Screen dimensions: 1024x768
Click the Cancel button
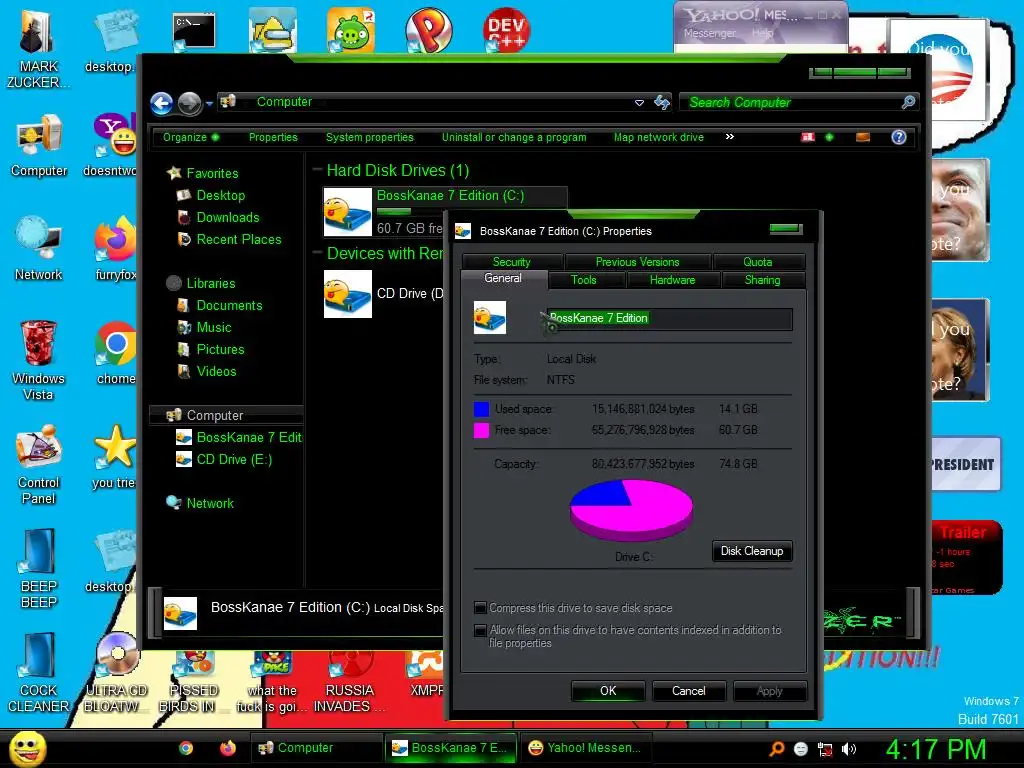click(689, 691)
